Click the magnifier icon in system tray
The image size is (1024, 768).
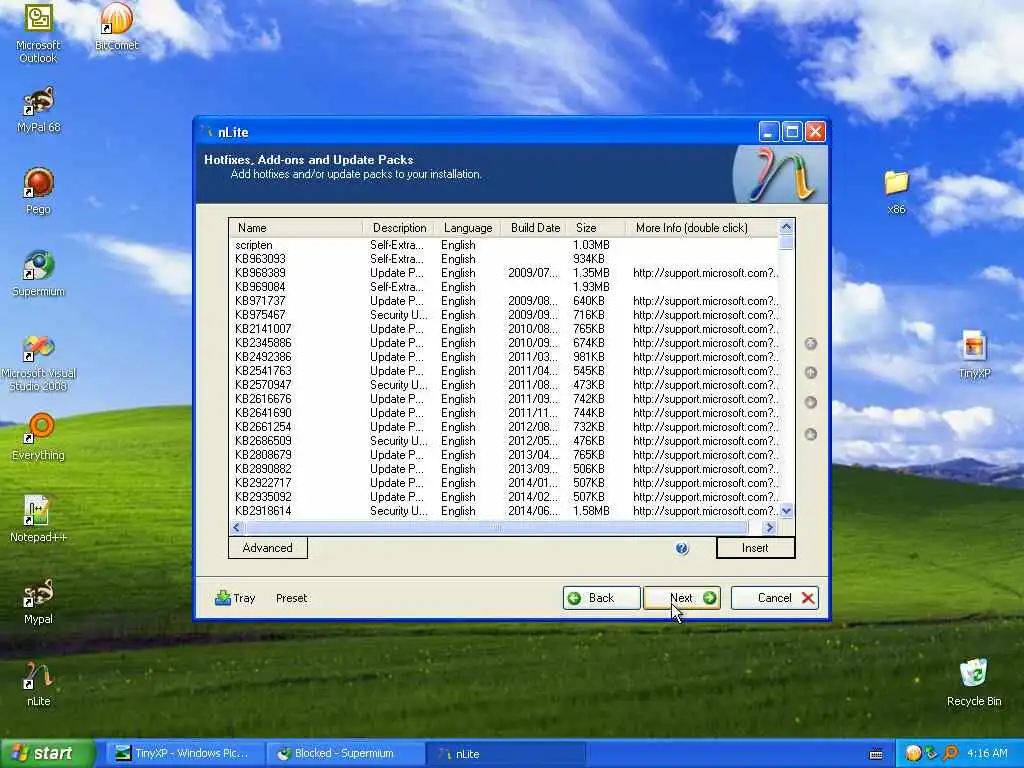951,754
